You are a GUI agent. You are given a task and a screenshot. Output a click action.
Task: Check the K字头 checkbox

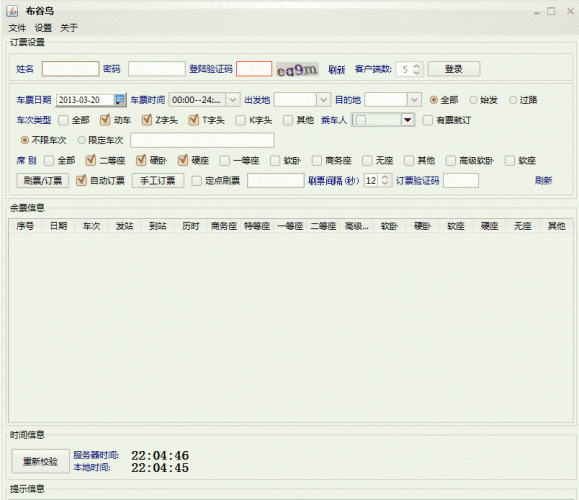coord(240,120)
